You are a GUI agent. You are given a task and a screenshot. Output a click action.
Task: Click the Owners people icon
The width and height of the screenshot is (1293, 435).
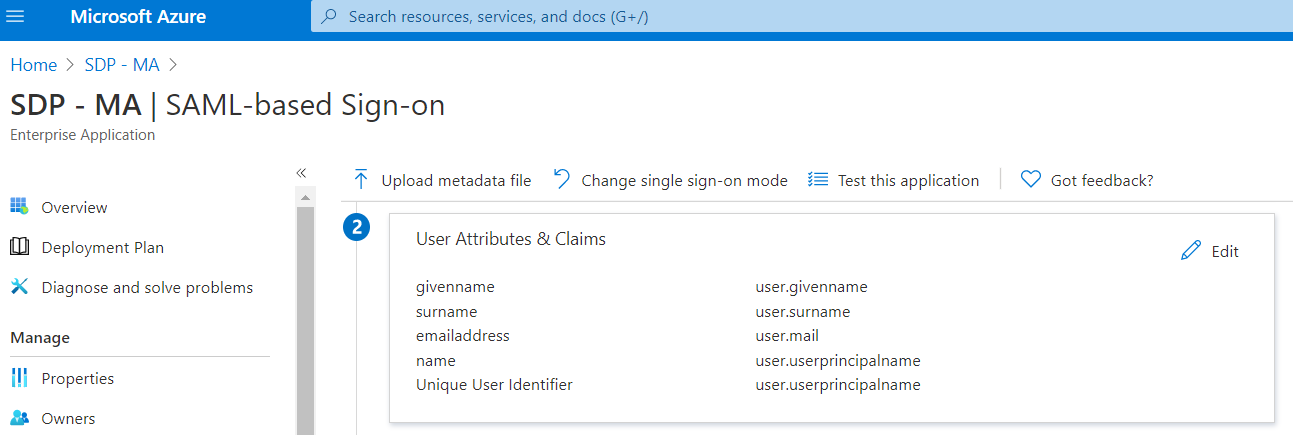[x=19, y=418]
